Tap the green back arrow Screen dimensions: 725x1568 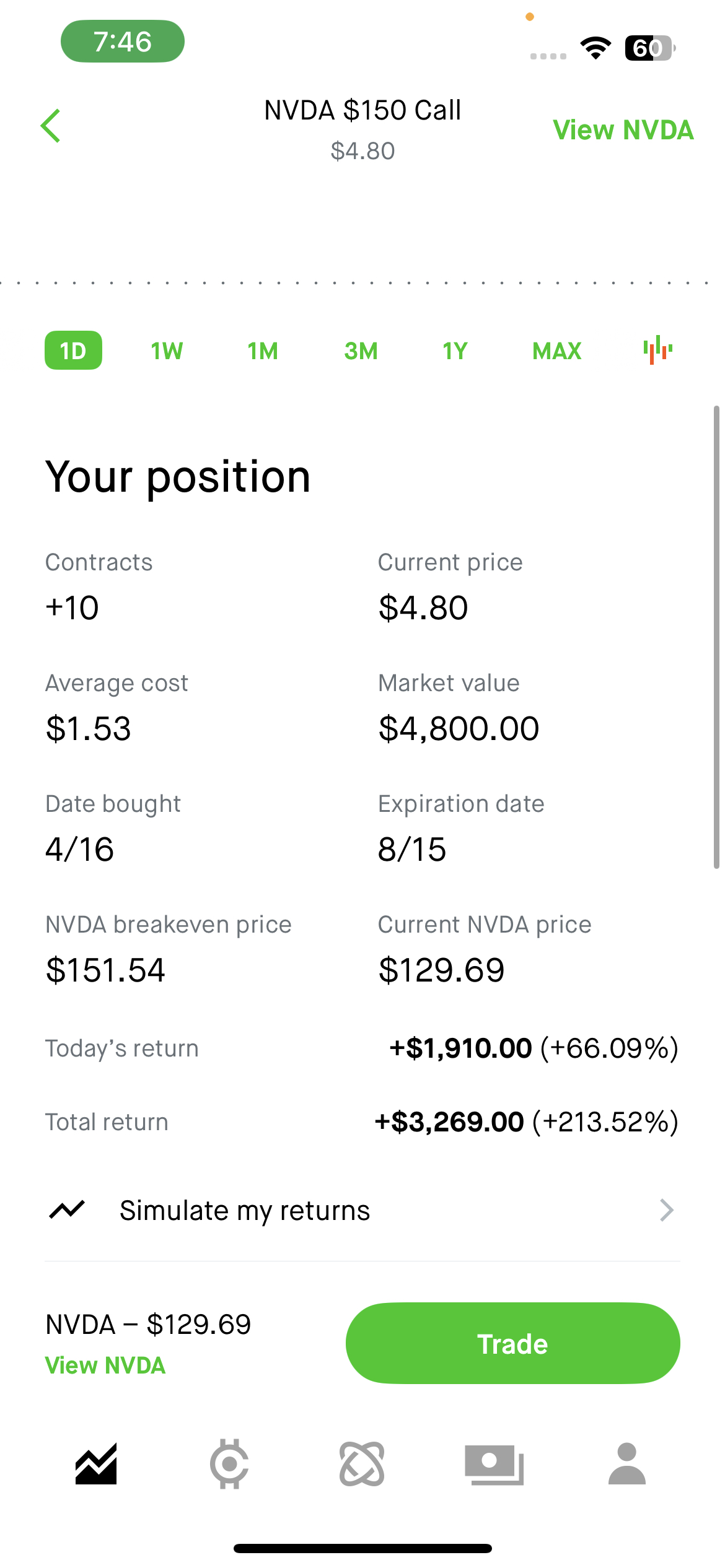point(51,126)
